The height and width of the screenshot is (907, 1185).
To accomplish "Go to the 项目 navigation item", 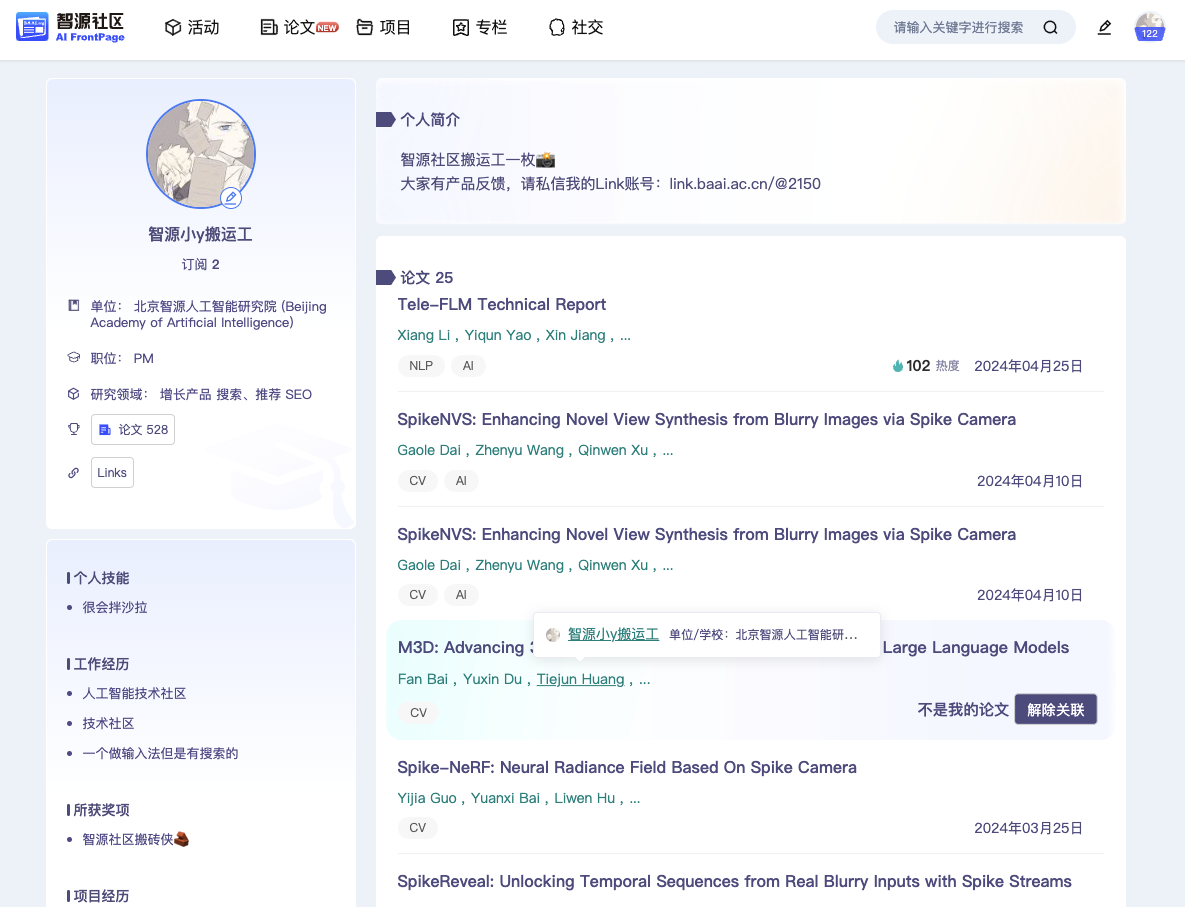I will click(384, 28).
